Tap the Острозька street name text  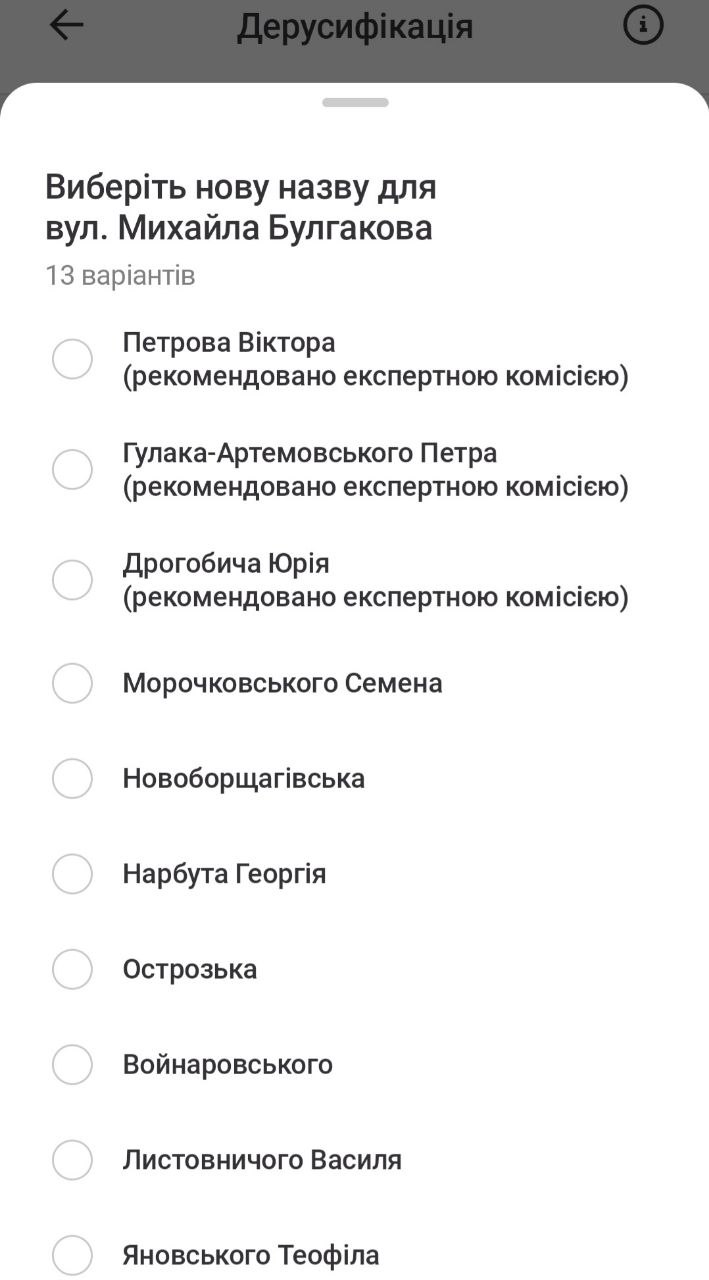[x=190, y=969]
